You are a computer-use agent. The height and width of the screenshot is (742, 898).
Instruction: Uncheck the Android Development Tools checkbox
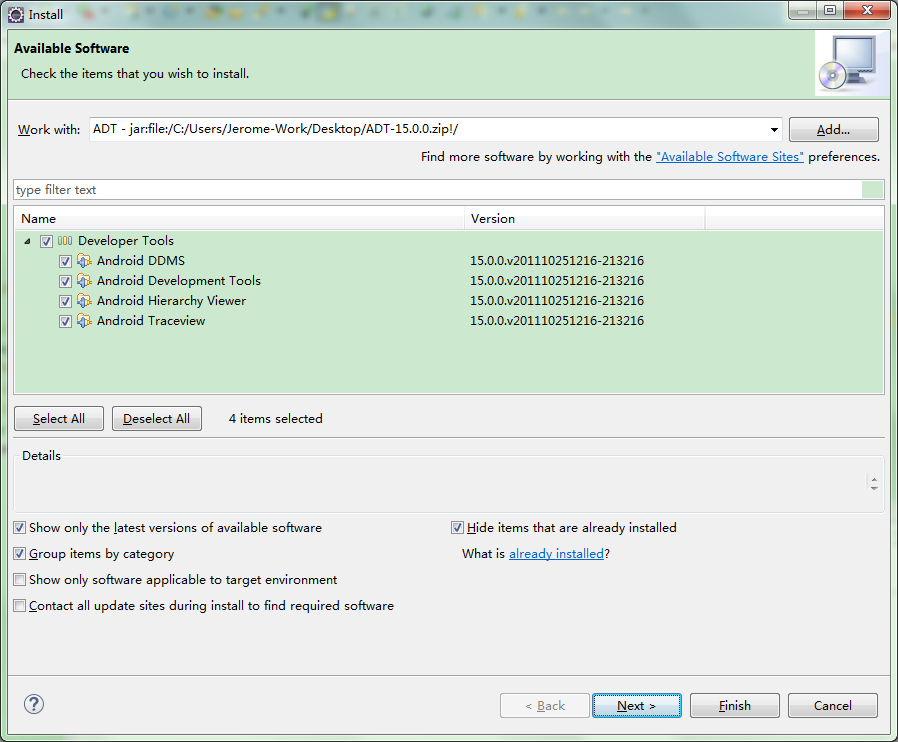point(65,282)
